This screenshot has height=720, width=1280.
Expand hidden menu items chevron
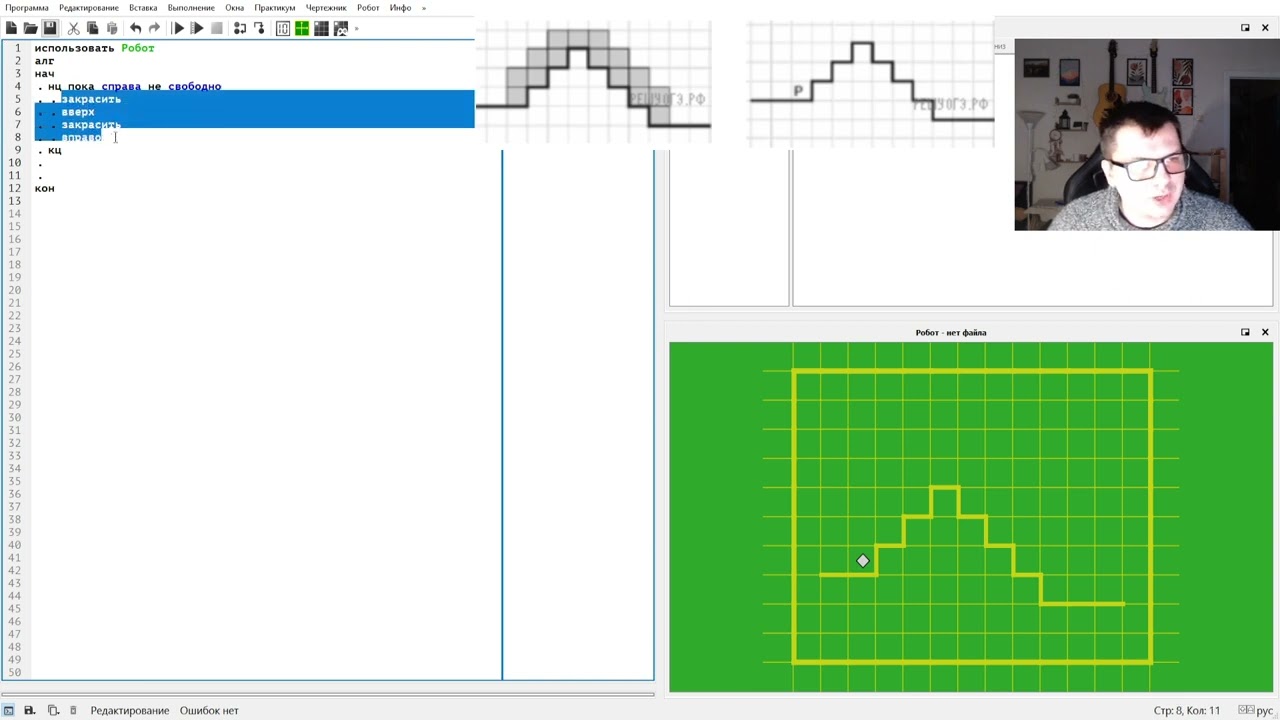[424, 8]
